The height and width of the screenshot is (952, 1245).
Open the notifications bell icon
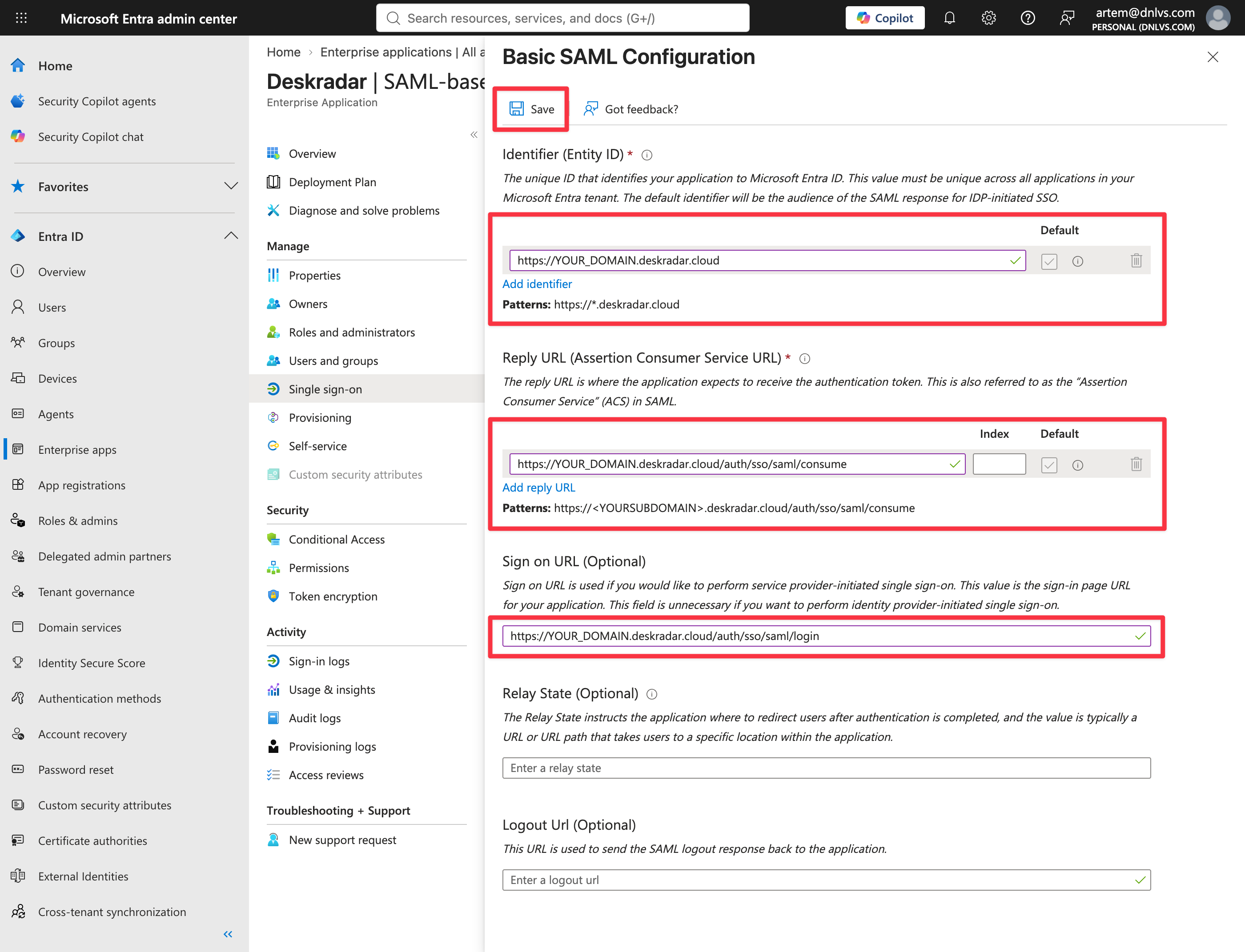[x=949, y=18]
